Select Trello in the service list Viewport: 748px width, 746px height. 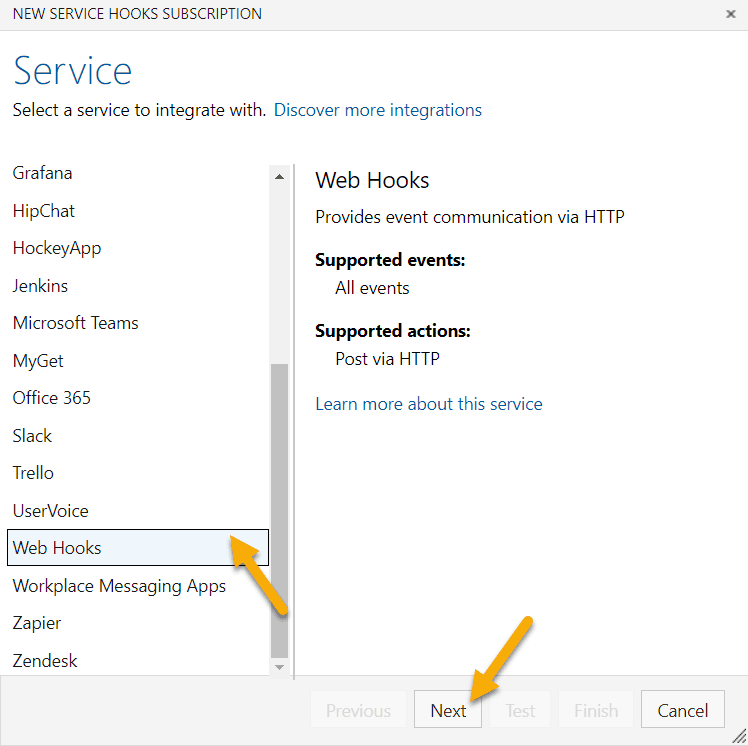coord(138,473)
